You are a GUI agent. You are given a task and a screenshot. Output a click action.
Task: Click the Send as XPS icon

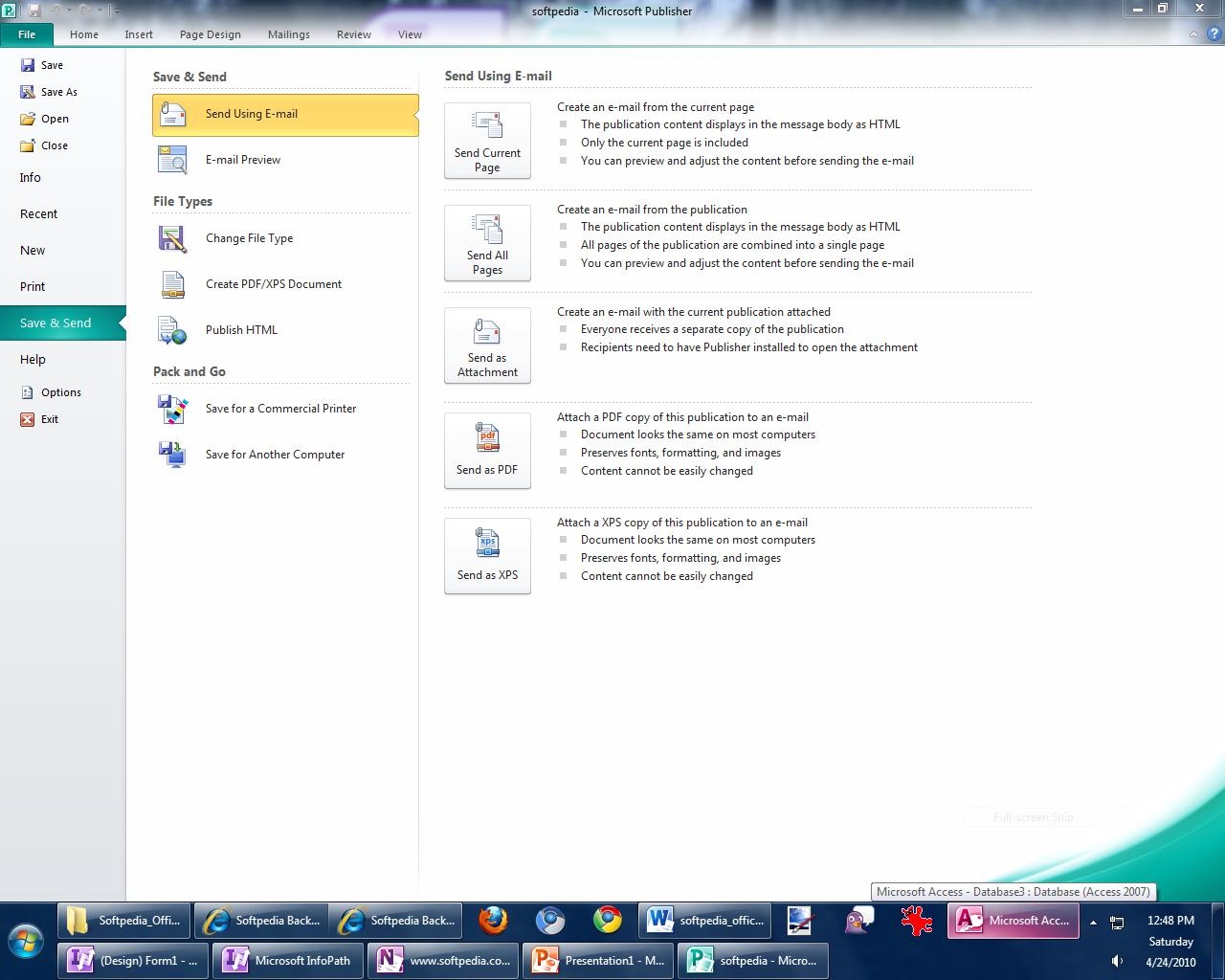[x=487, y=556]
